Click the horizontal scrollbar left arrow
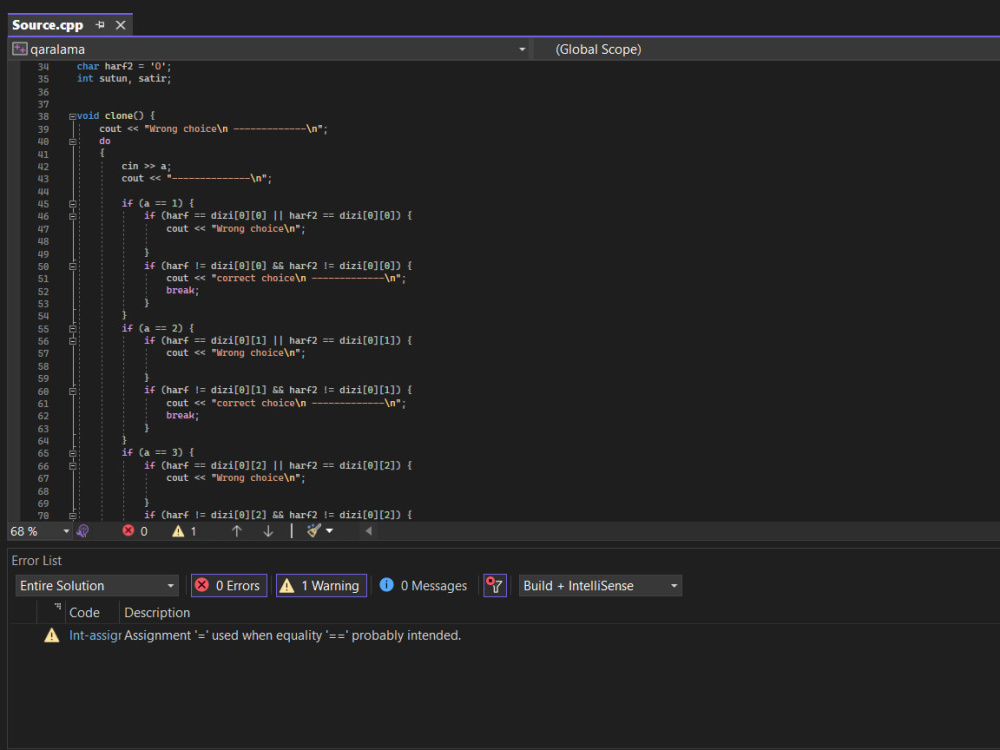 click(369, 531)
